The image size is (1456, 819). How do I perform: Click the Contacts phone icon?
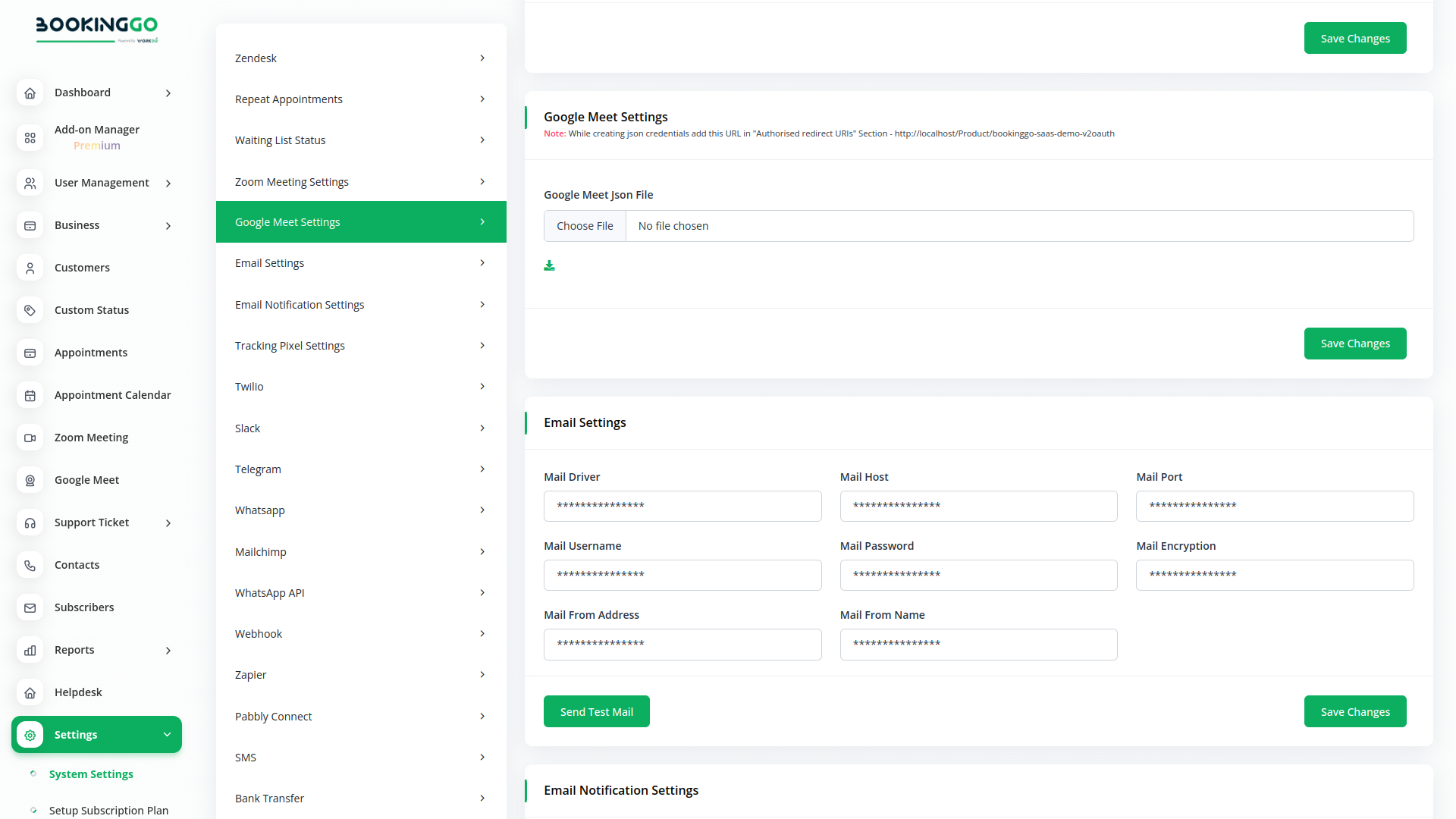pos(30,565)
